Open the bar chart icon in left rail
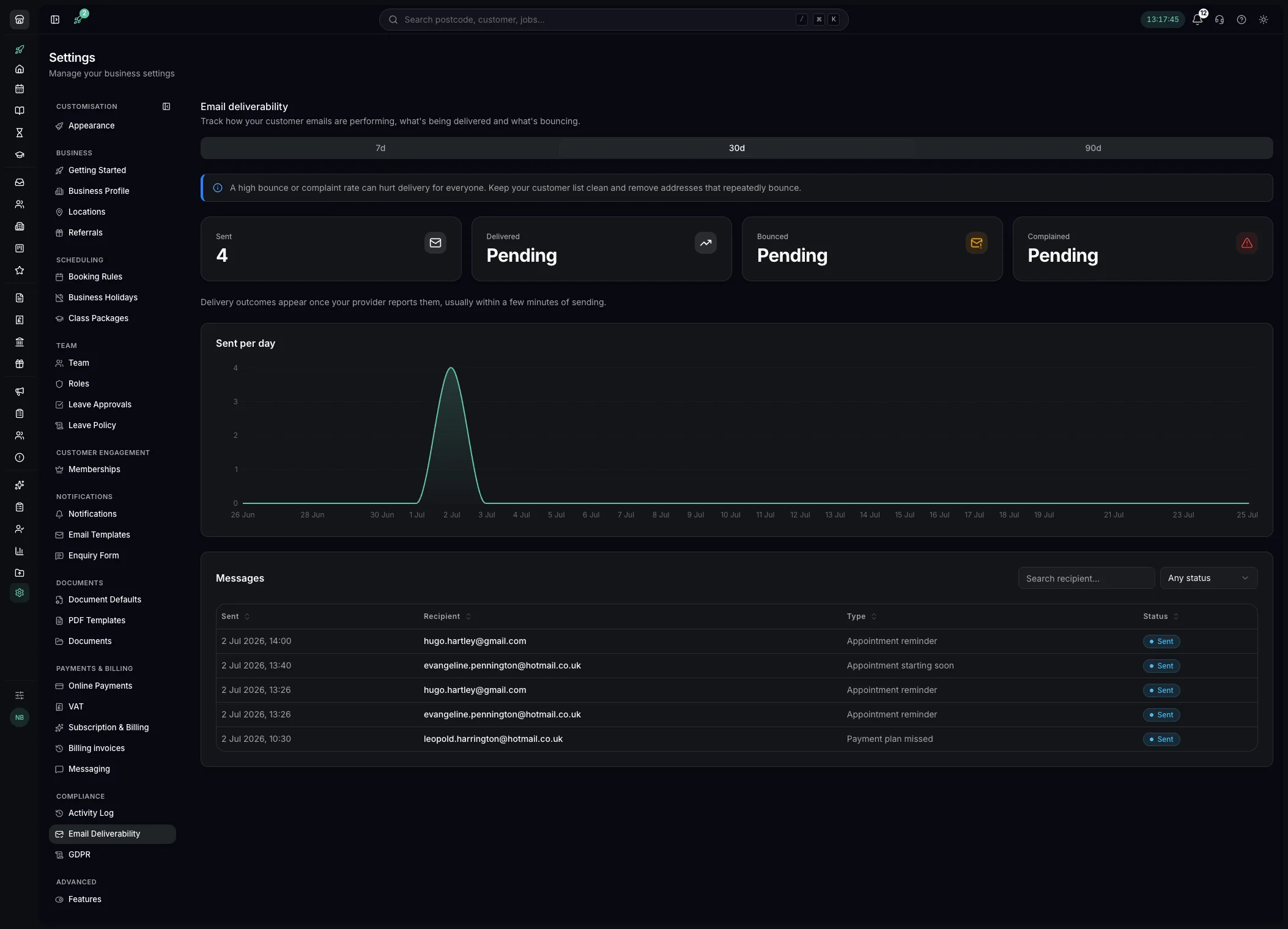1288x929 pixels. 20,551
